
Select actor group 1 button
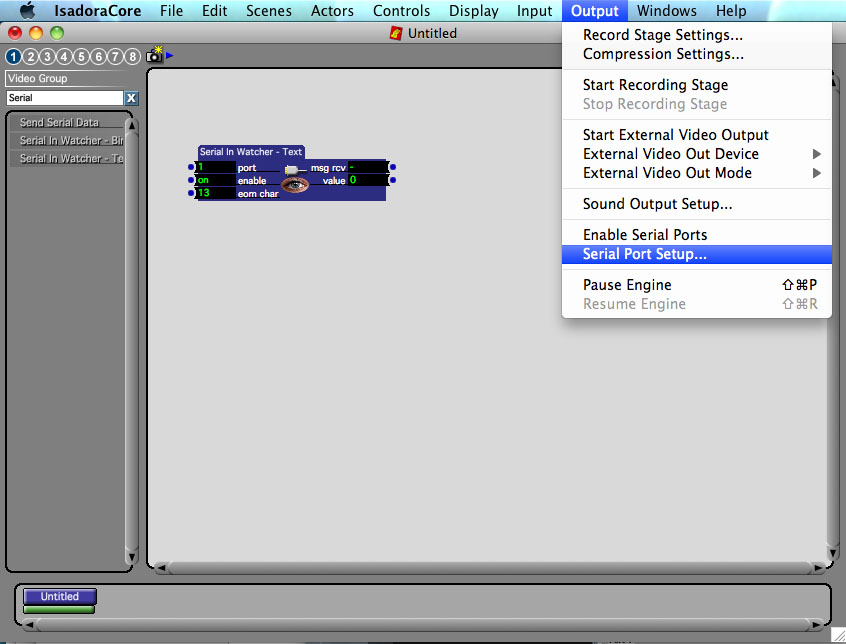13,56
